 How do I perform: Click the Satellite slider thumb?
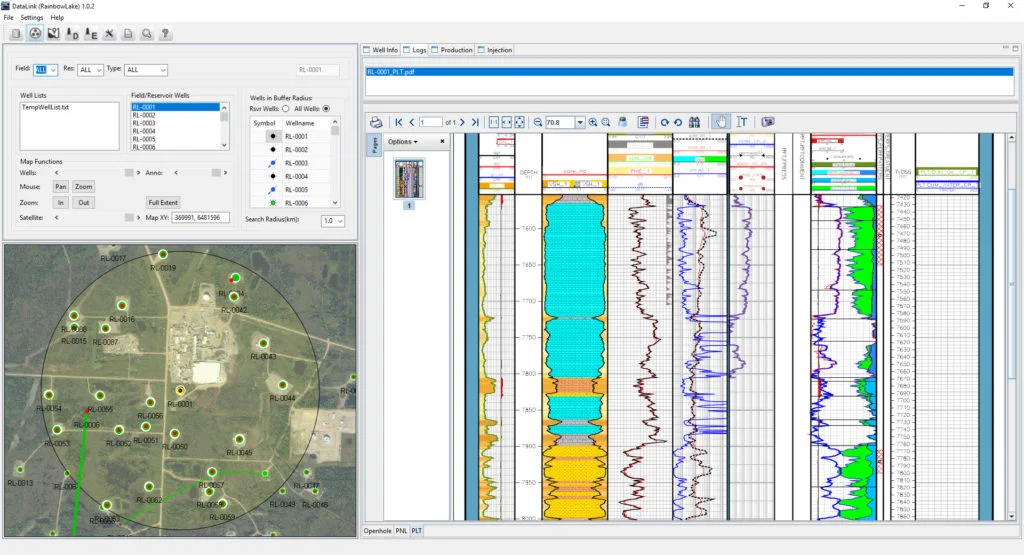coord(129,217)
